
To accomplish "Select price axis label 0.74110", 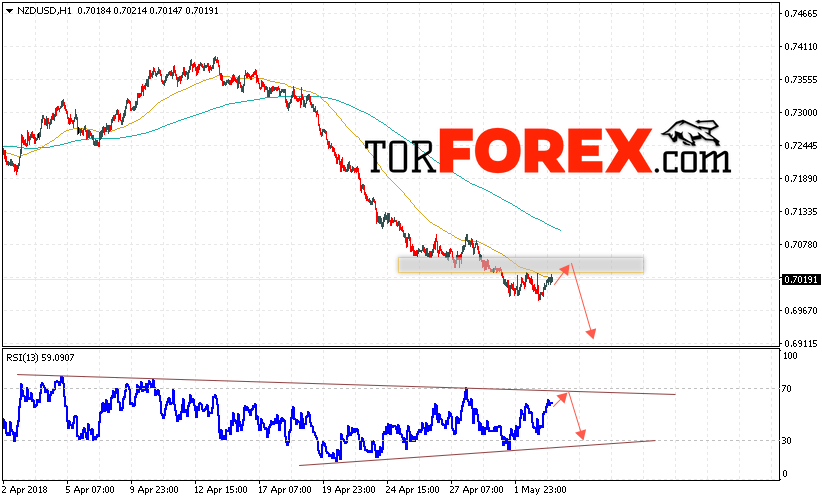I will tap(801, 47).
